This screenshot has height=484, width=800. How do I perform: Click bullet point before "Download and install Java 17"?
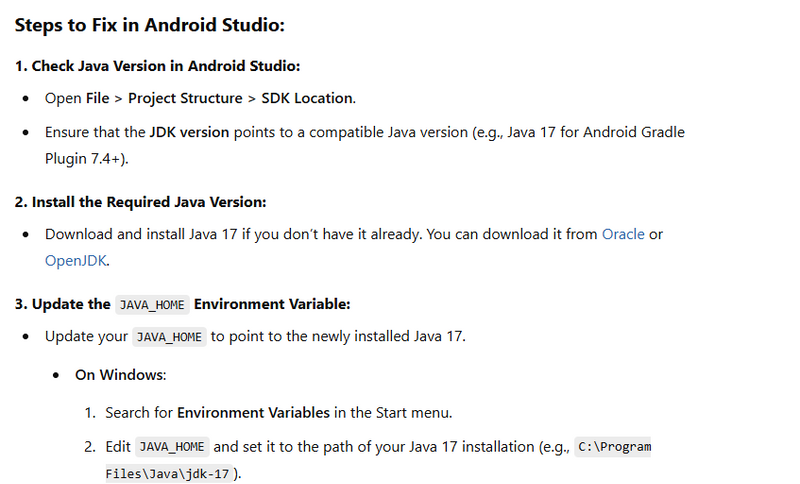click(x=25, y=235)
